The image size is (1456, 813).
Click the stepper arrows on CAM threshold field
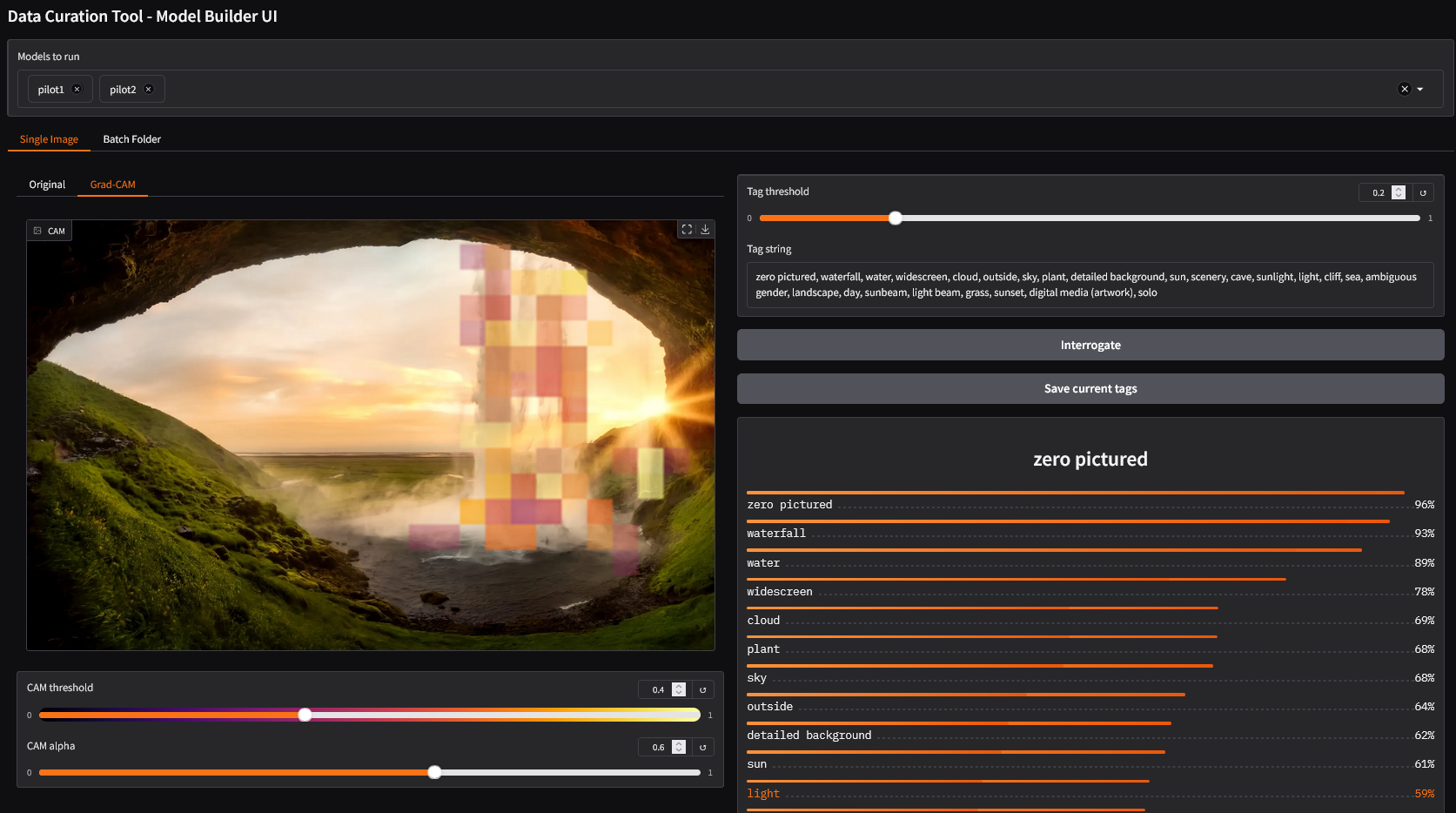(x=678, y=689)
